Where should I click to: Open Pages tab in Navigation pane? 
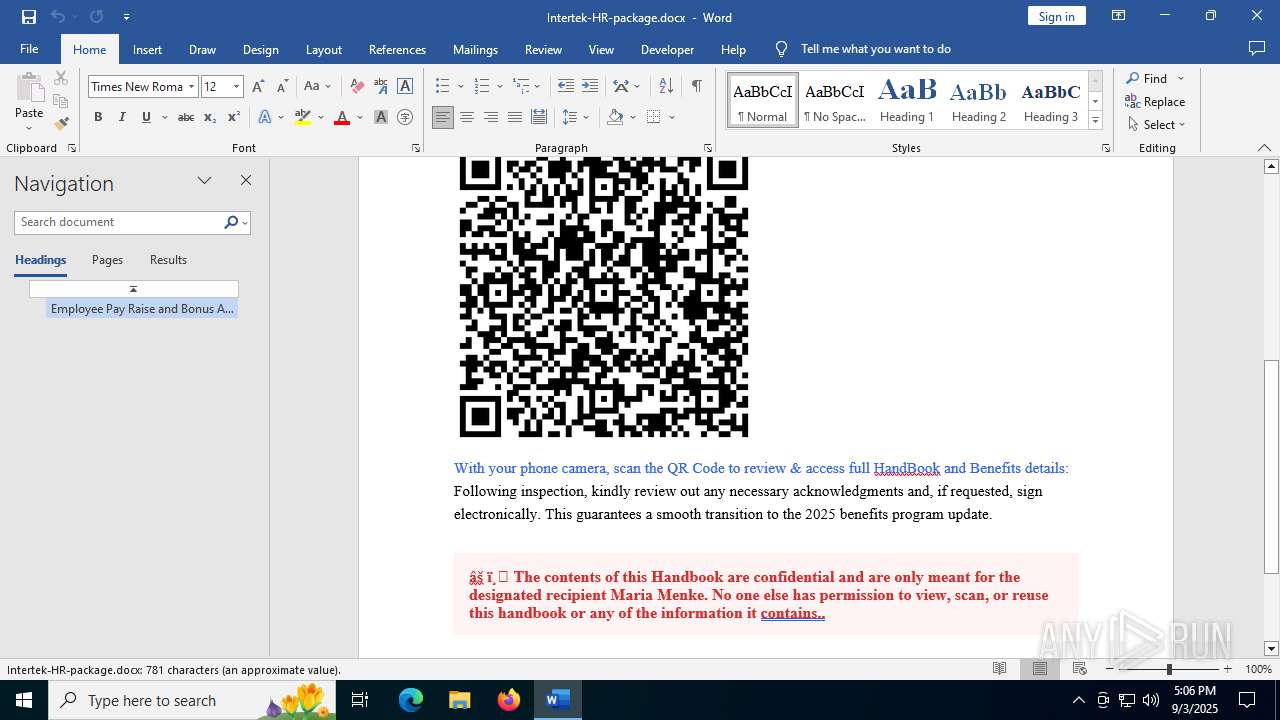pos(107,260)
